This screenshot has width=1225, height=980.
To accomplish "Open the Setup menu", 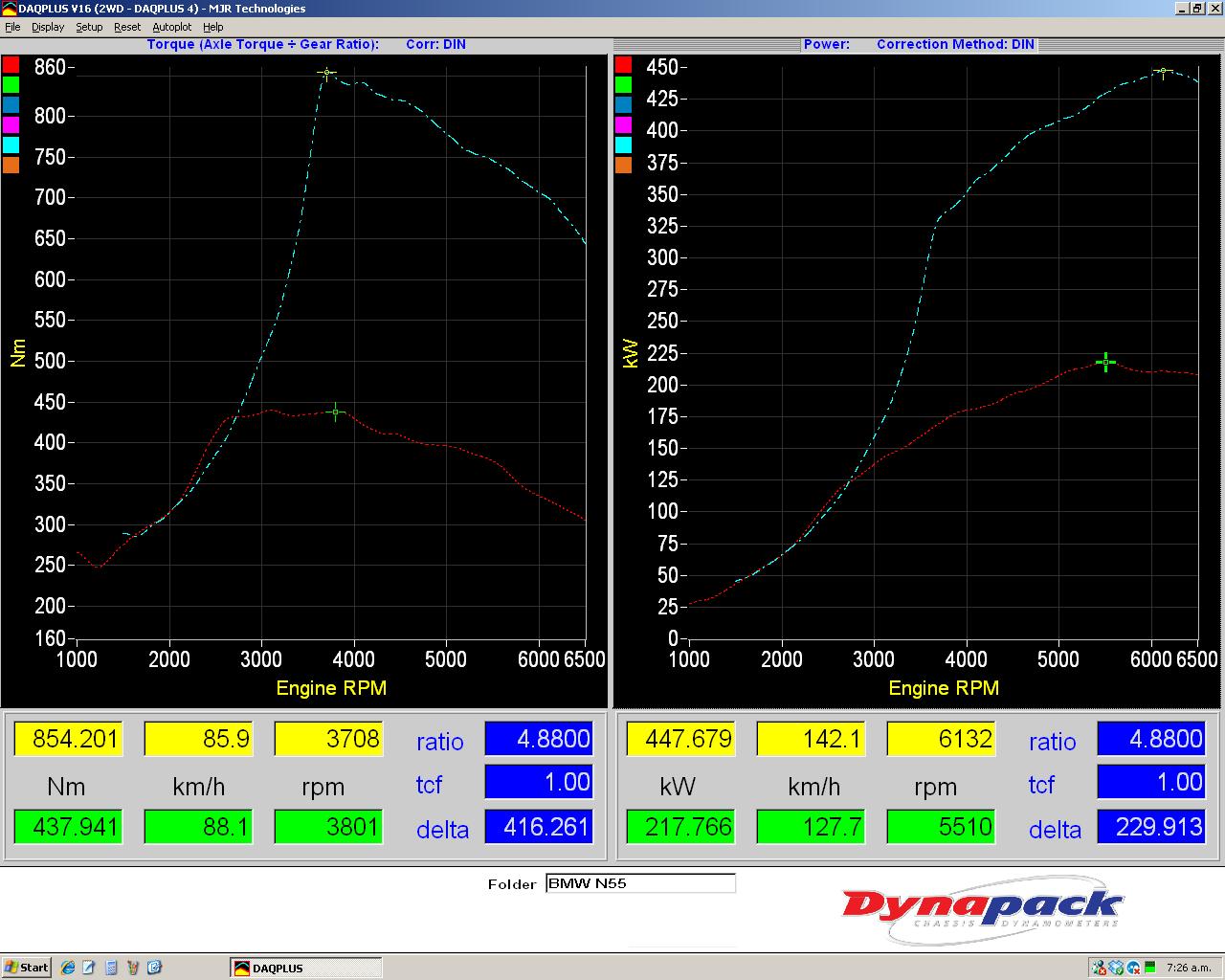I will coord(89,27).
